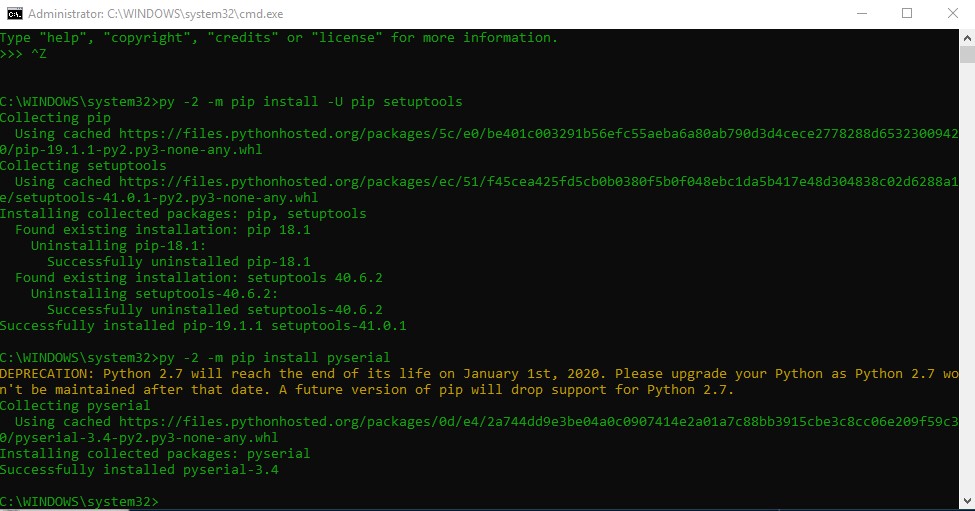Maximize the cmd.exe window

(x=907, y=14)
